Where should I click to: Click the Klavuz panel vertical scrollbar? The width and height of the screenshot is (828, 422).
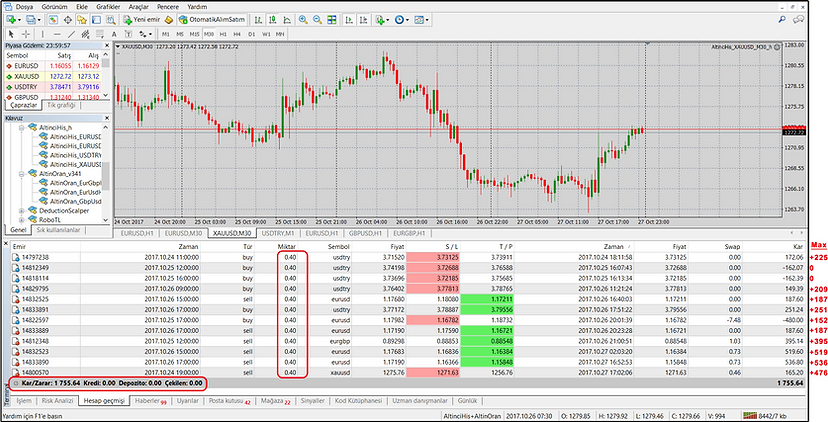coord(106,174)
